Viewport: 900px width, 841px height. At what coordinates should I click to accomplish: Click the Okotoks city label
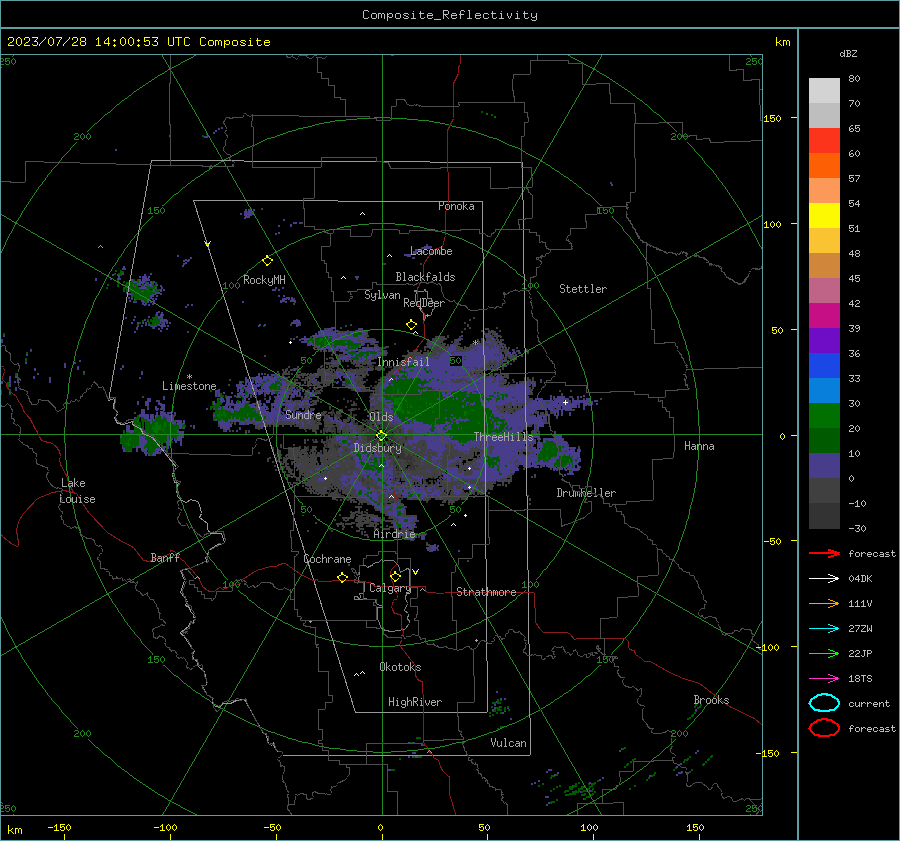(400, 667)
